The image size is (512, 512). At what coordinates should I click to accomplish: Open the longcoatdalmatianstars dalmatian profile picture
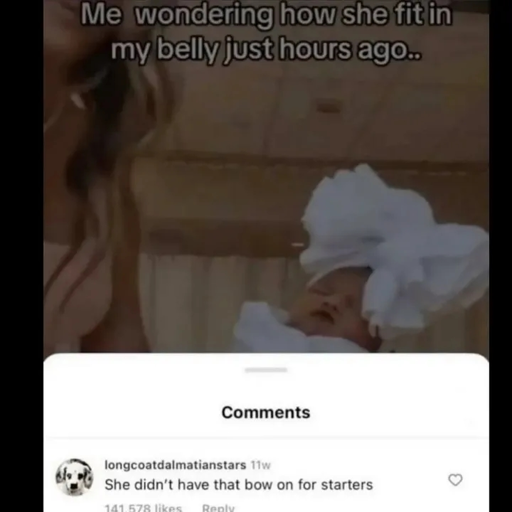coord(74,477)
